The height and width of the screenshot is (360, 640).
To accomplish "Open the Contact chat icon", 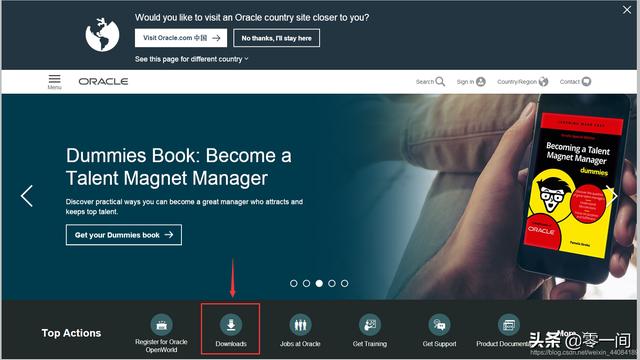I will click(586, 82).
